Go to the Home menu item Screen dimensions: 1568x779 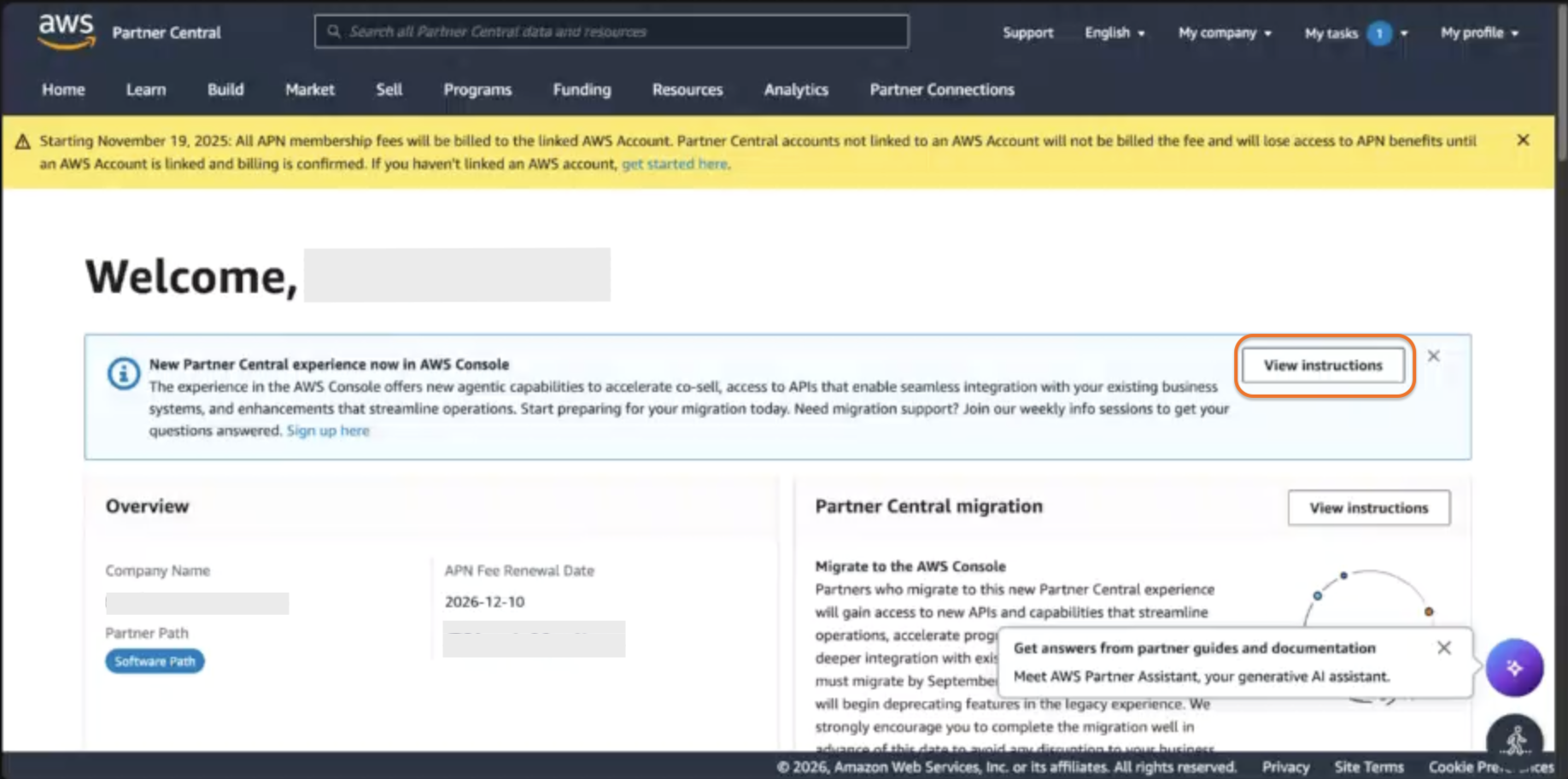coord(63,90)
